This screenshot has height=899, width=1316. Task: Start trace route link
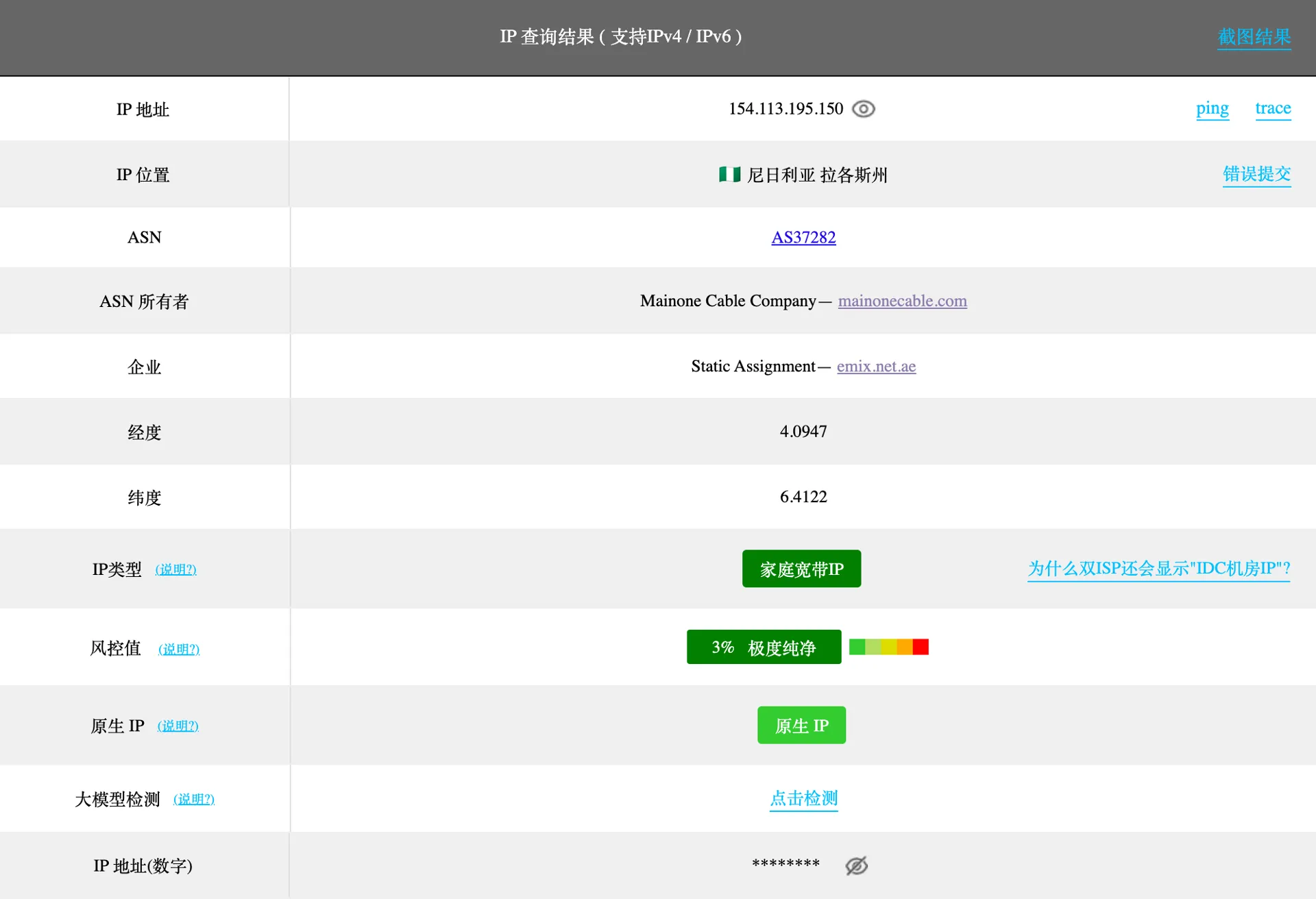(x=1273, y=108)
